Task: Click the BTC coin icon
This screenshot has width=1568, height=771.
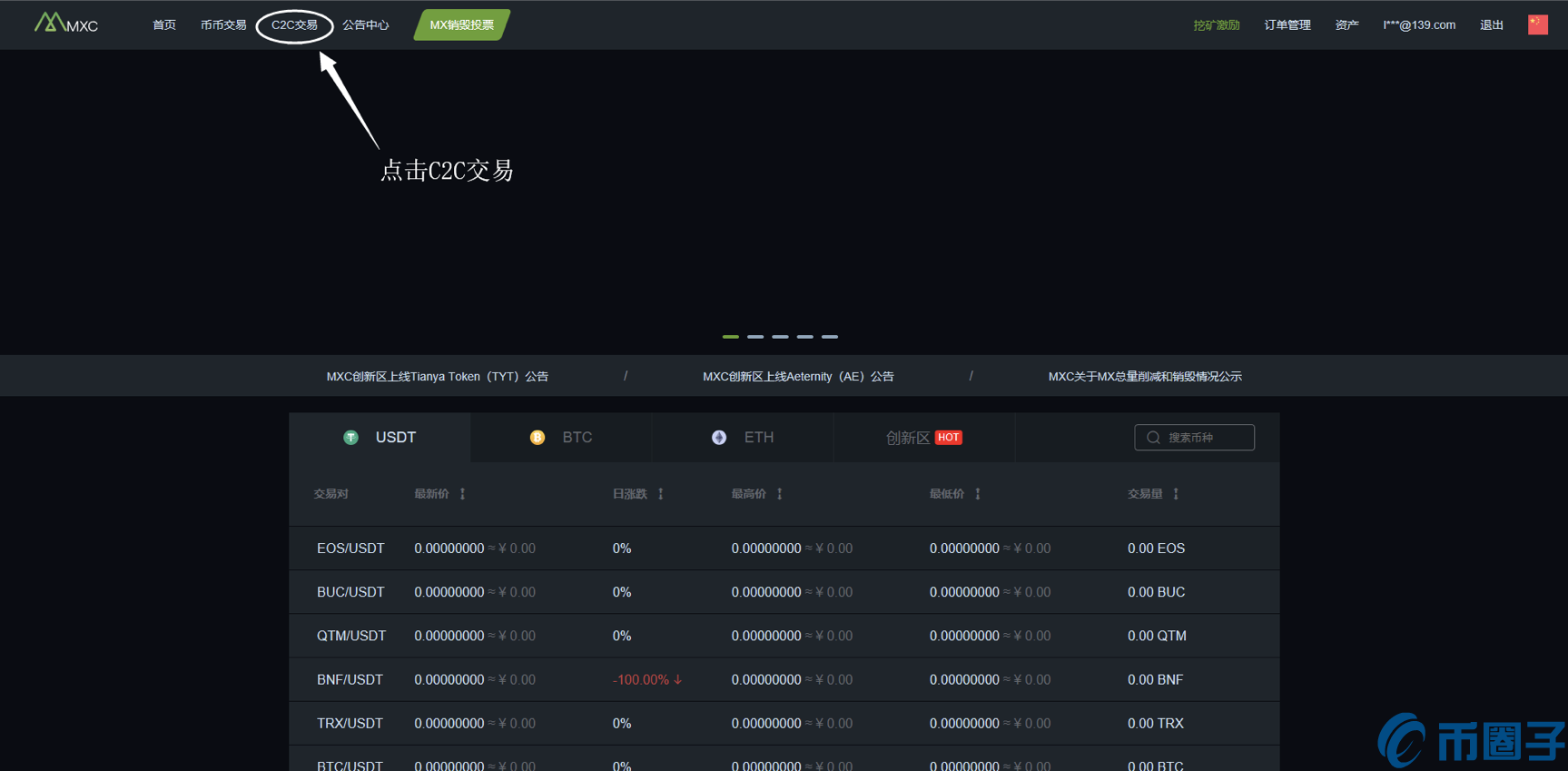Action: coord(537,438)
